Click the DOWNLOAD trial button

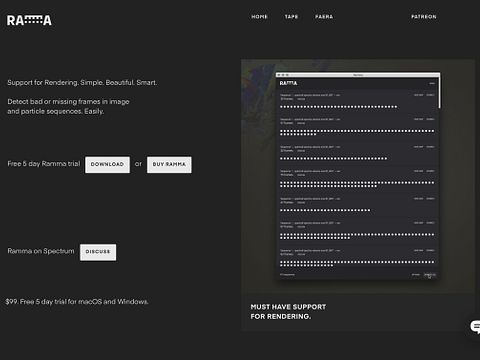[x=107, y=165]
